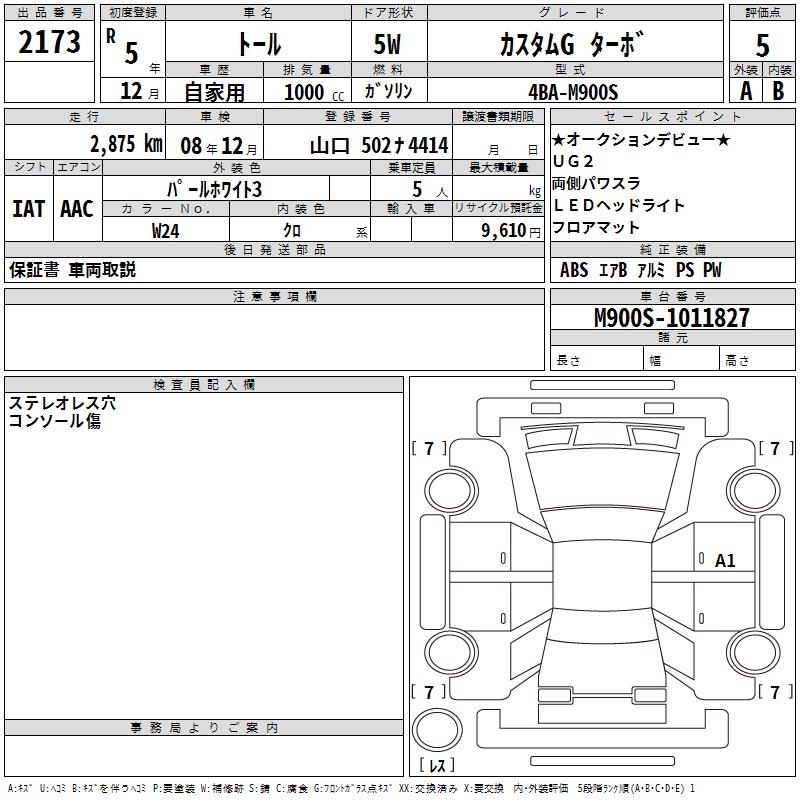Select the 検査員記入欄 header
Viewport: 800px width, 800px height.
pyautogui.click(x=204, y=385)
